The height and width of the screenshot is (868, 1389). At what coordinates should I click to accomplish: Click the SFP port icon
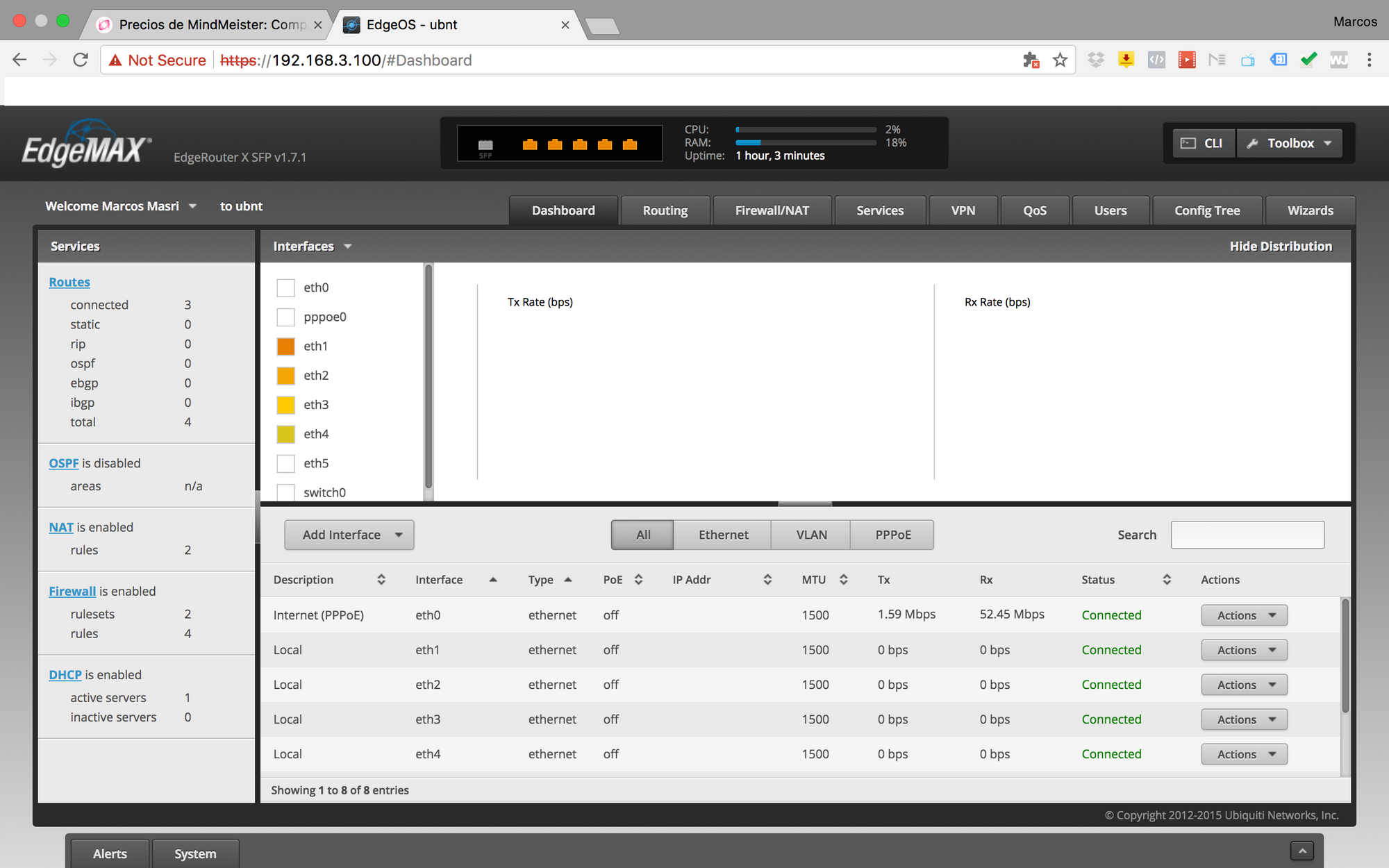pyautogui.click(x=485, y=146)
